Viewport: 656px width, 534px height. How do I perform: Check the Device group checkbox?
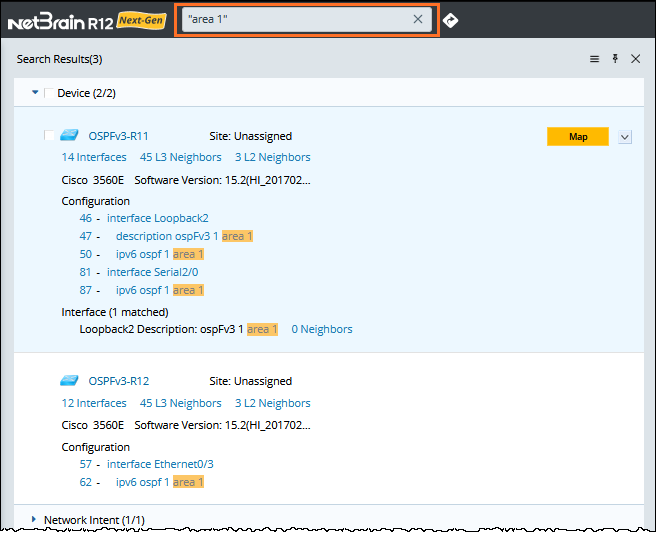[x=50, y=94]
